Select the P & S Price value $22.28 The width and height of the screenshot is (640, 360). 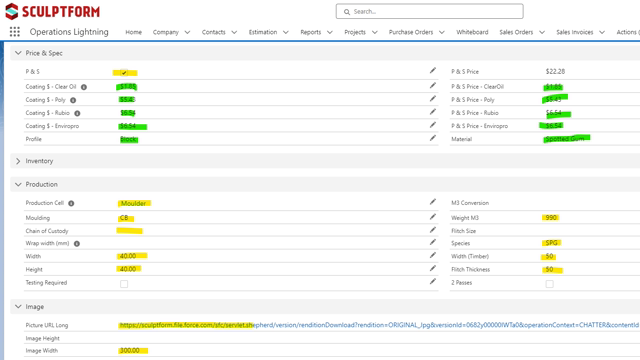pyautogui.click(x=555, y=71)
